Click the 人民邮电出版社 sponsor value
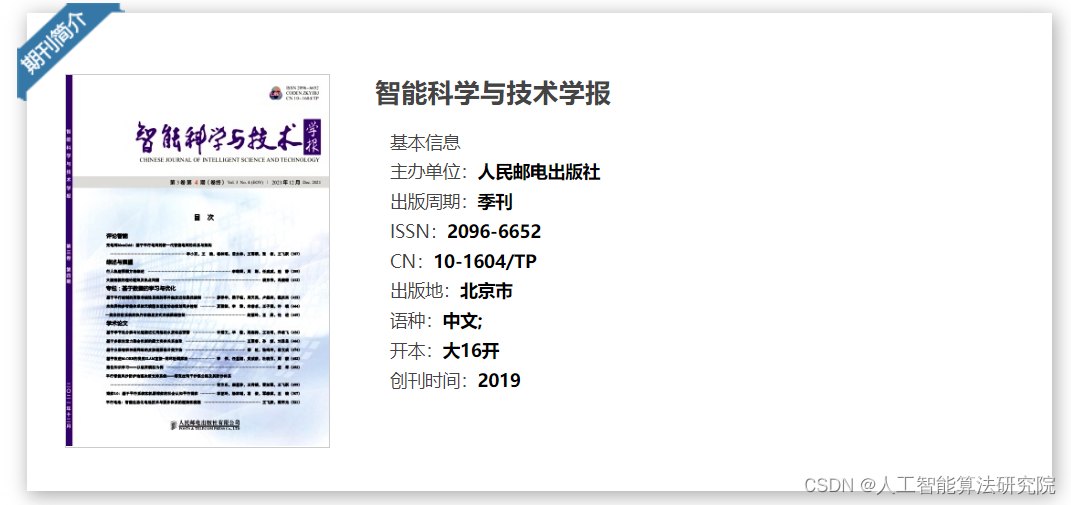This screenshot has width=1071, height=505. [x=539, y=172]
